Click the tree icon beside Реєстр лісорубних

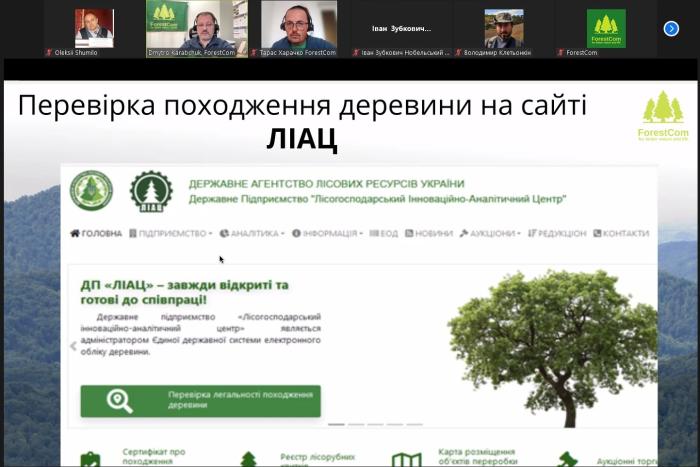coord(248,460)
